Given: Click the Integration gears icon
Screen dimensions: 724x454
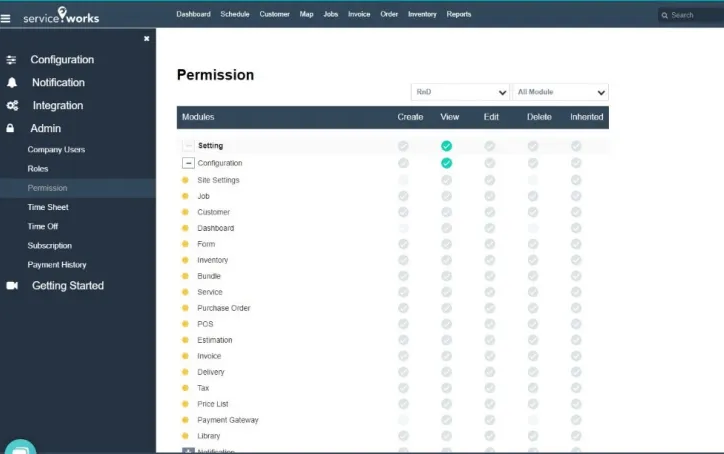Looking at the screenshot, I should tap(11, 106).
